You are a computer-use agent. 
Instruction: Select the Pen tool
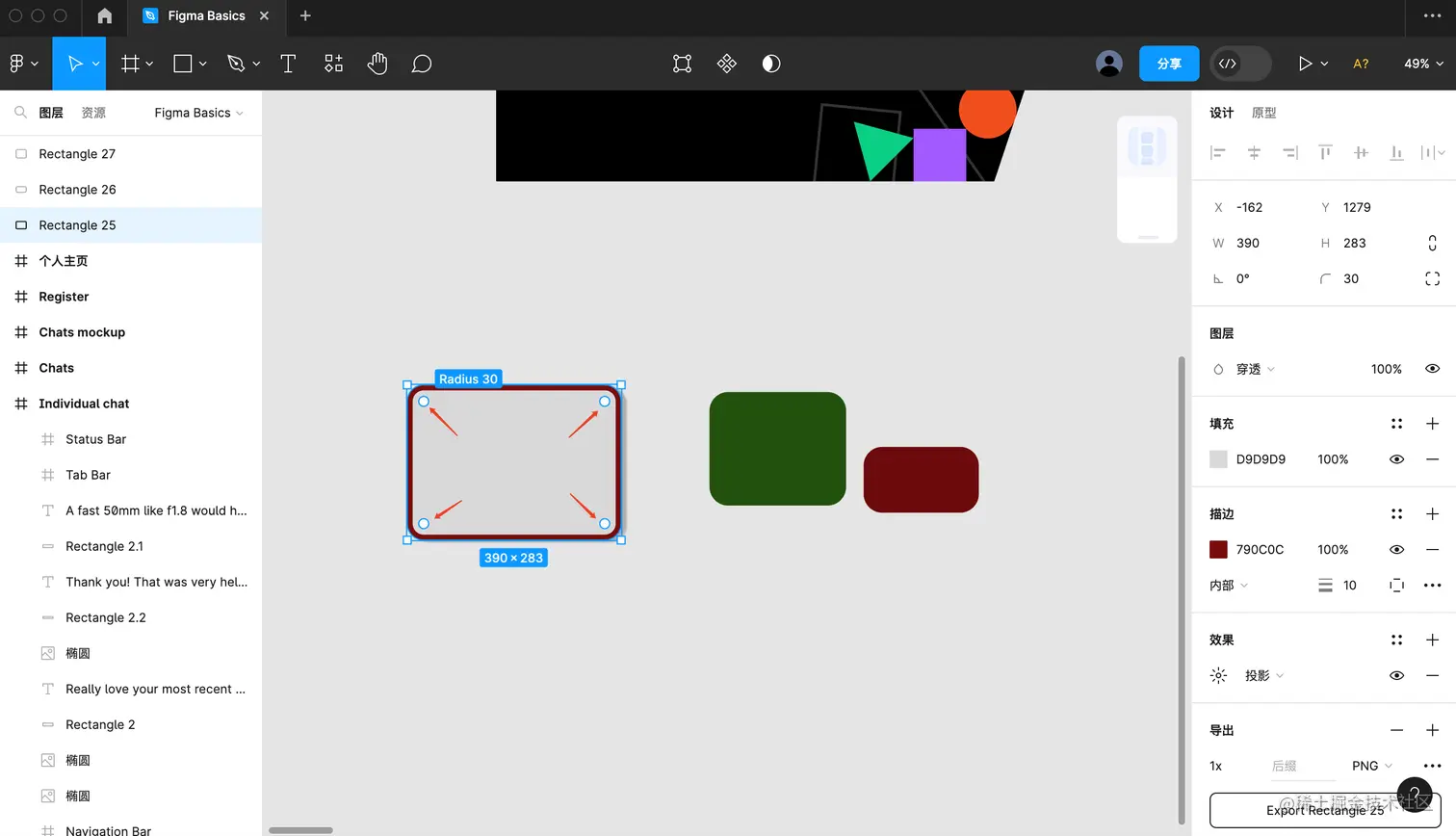tap(236, 64)
